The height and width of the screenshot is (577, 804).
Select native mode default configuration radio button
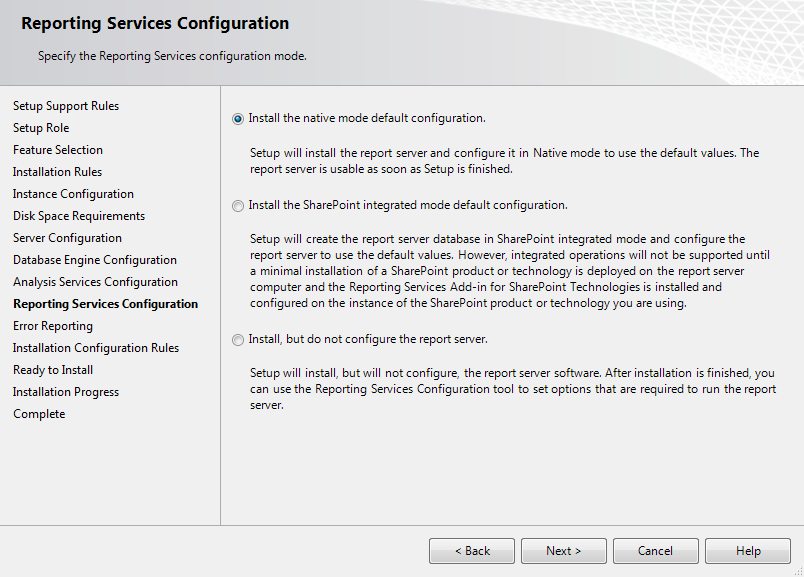click(238, 119)
